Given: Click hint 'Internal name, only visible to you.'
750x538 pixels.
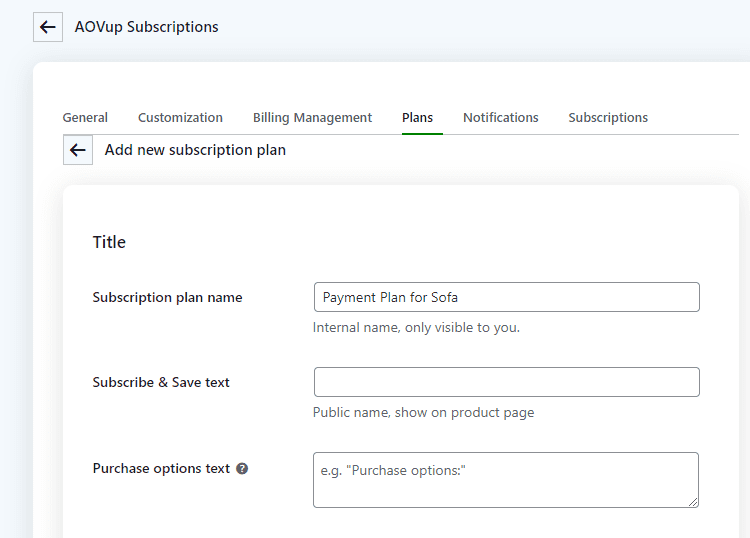Looking at the screenshot, I should [416, 328].
